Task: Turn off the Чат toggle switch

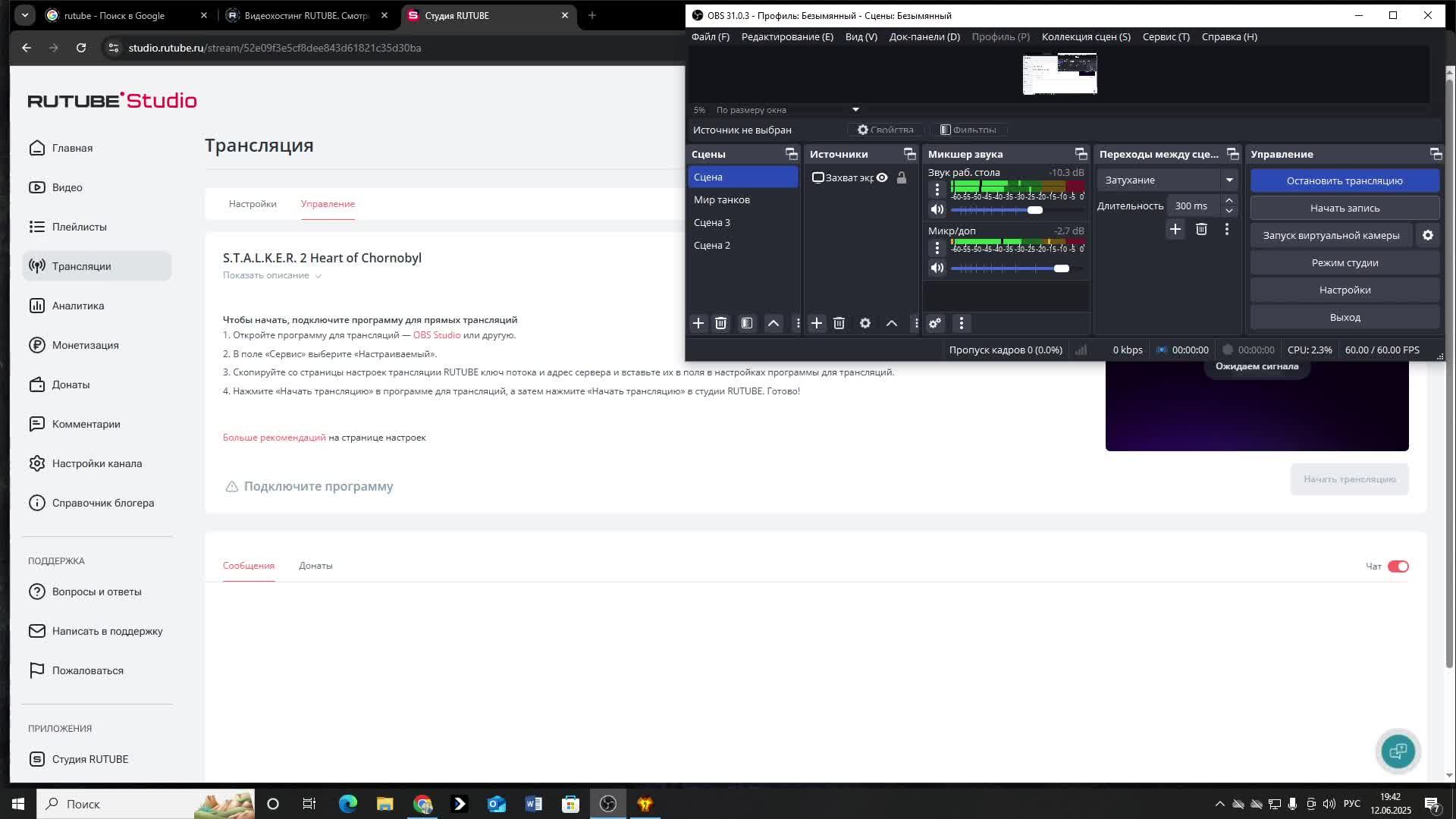Action: click(1398, 566)
